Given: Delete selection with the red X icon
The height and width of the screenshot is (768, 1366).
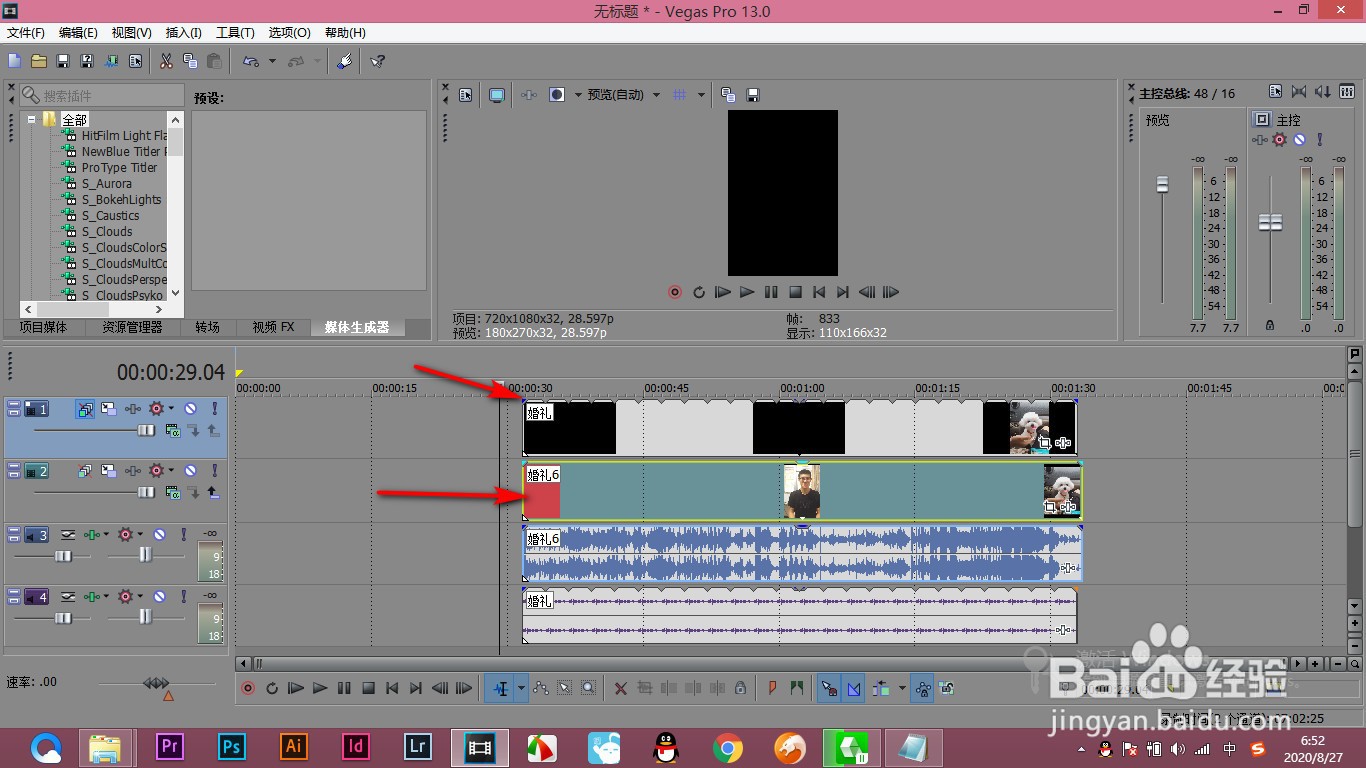Looking at the screenshot, I should tap(621, 688).
